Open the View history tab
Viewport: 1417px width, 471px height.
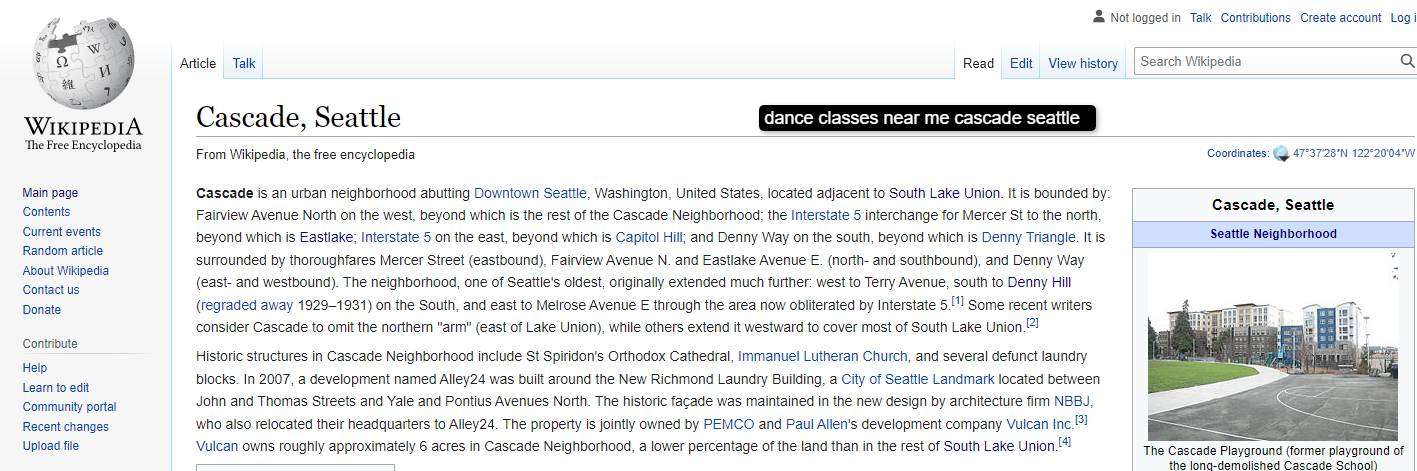[x=1083, y=63]
